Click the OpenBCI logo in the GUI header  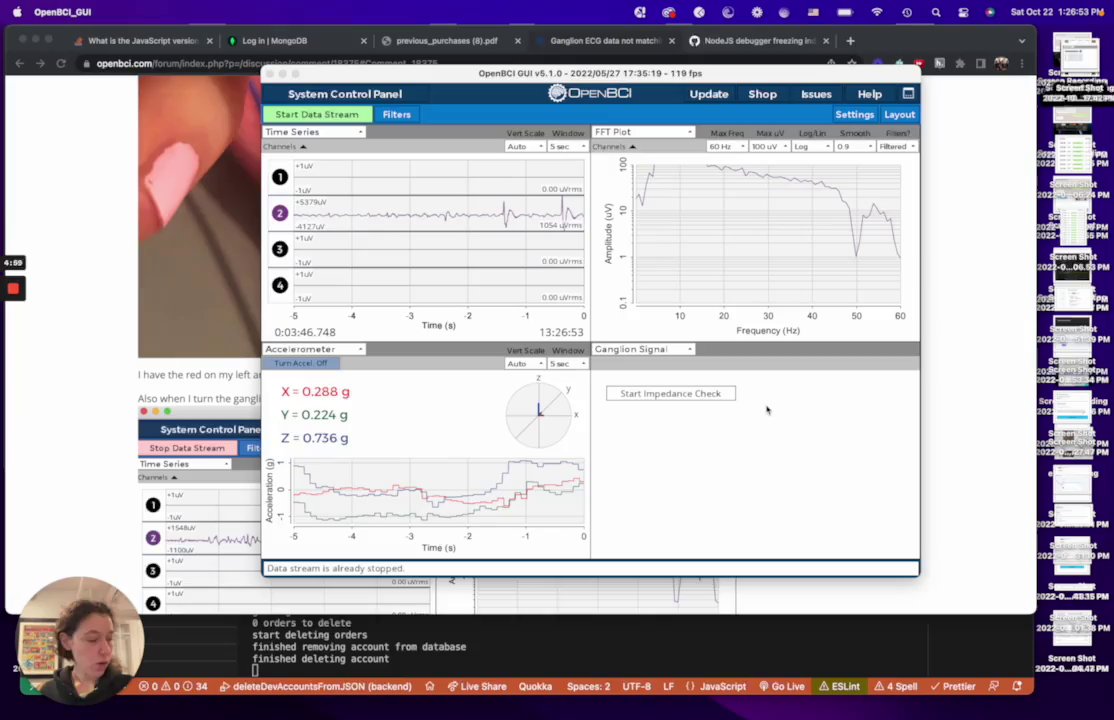pyautogui.click(x=590, y=93)
